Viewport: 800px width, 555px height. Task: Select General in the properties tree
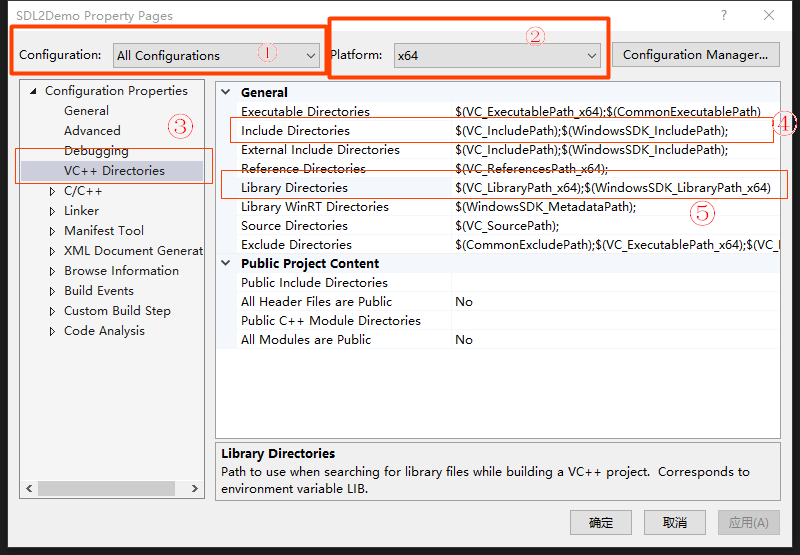click(x=86, y=111)
